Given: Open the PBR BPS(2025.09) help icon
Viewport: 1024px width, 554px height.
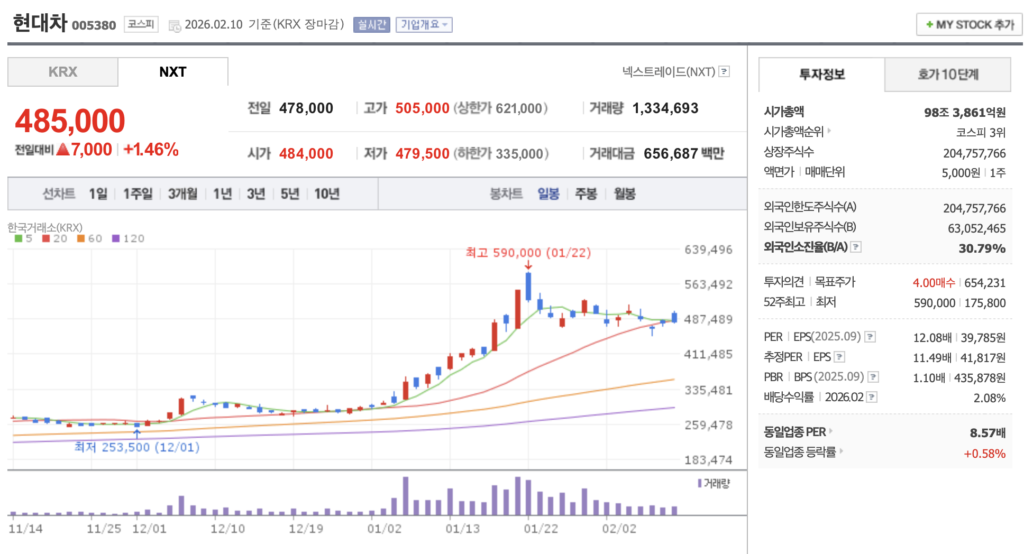Looking at the screenshot, I should 873,376.
